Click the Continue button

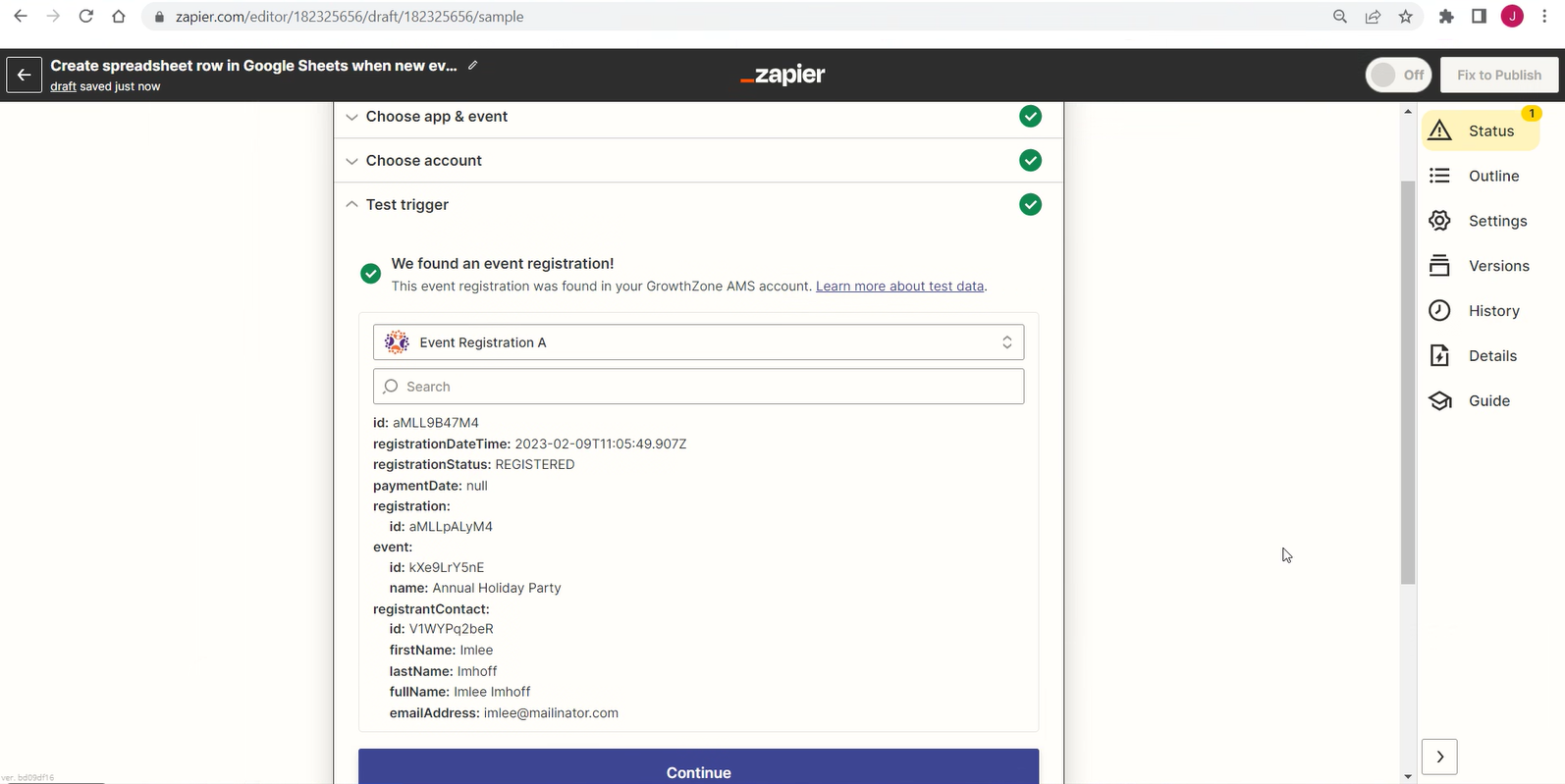pyautogui.click(x=698, y=766)
